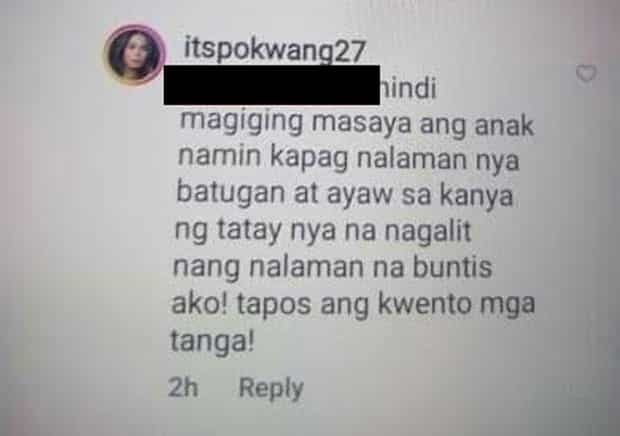Click the final word "tanga!"
The image size is (620, 436).
coord(212,340)
